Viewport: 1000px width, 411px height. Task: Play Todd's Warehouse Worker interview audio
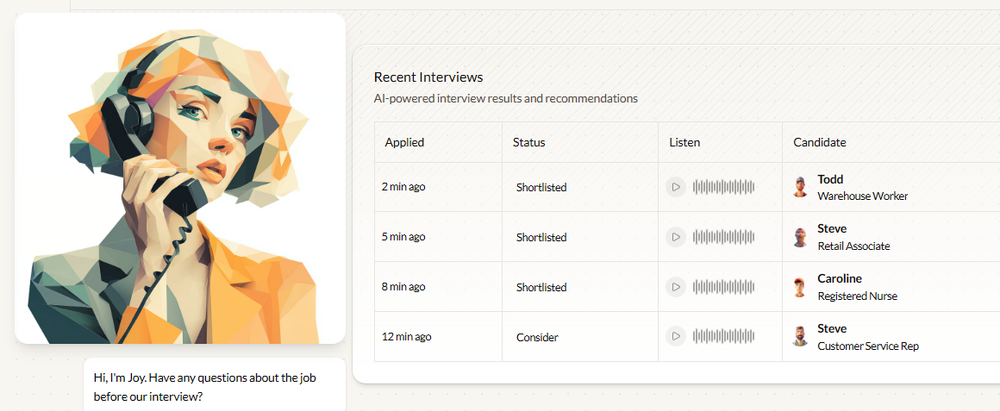click(675, 187)
